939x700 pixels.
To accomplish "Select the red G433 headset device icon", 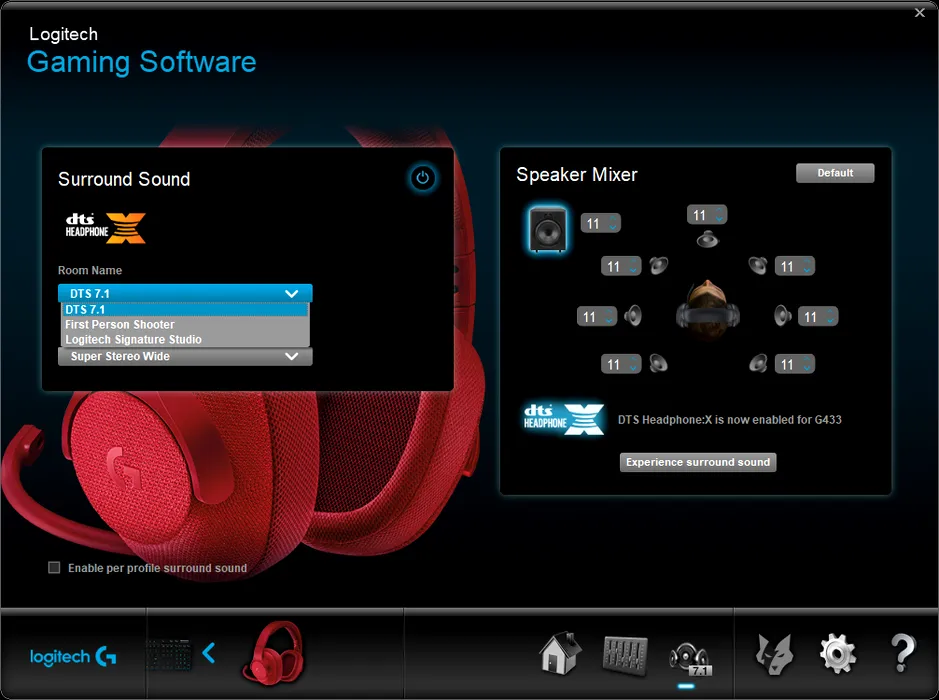I will [271, 653].
